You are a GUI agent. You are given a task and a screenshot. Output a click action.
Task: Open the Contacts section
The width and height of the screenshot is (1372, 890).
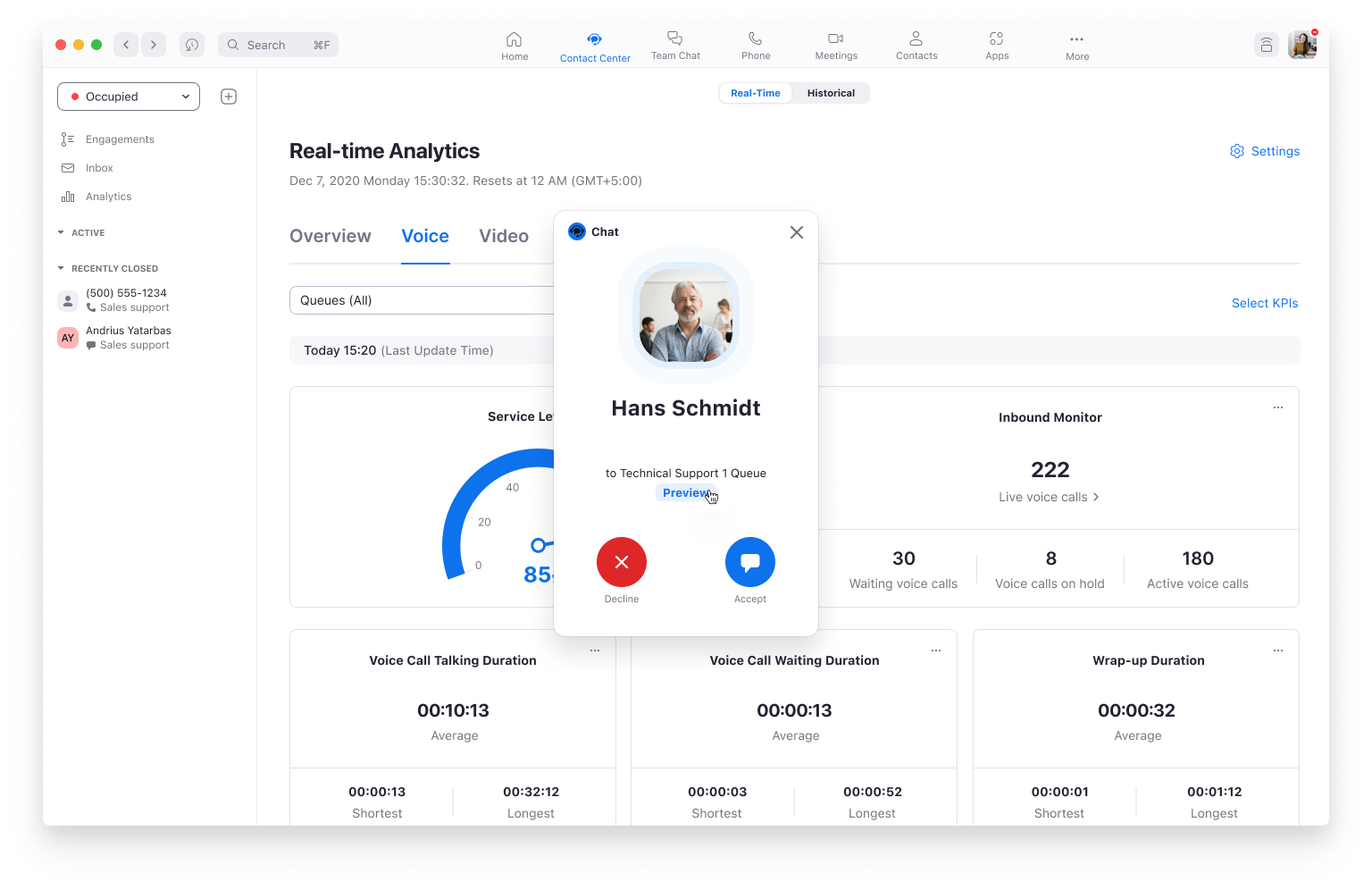916,45
